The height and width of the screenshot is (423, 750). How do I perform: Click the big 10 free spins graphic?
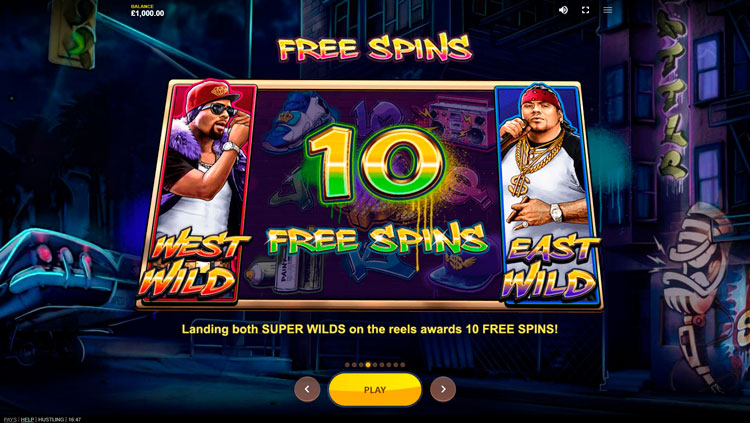pyautogui.click(x=376, y=163)
